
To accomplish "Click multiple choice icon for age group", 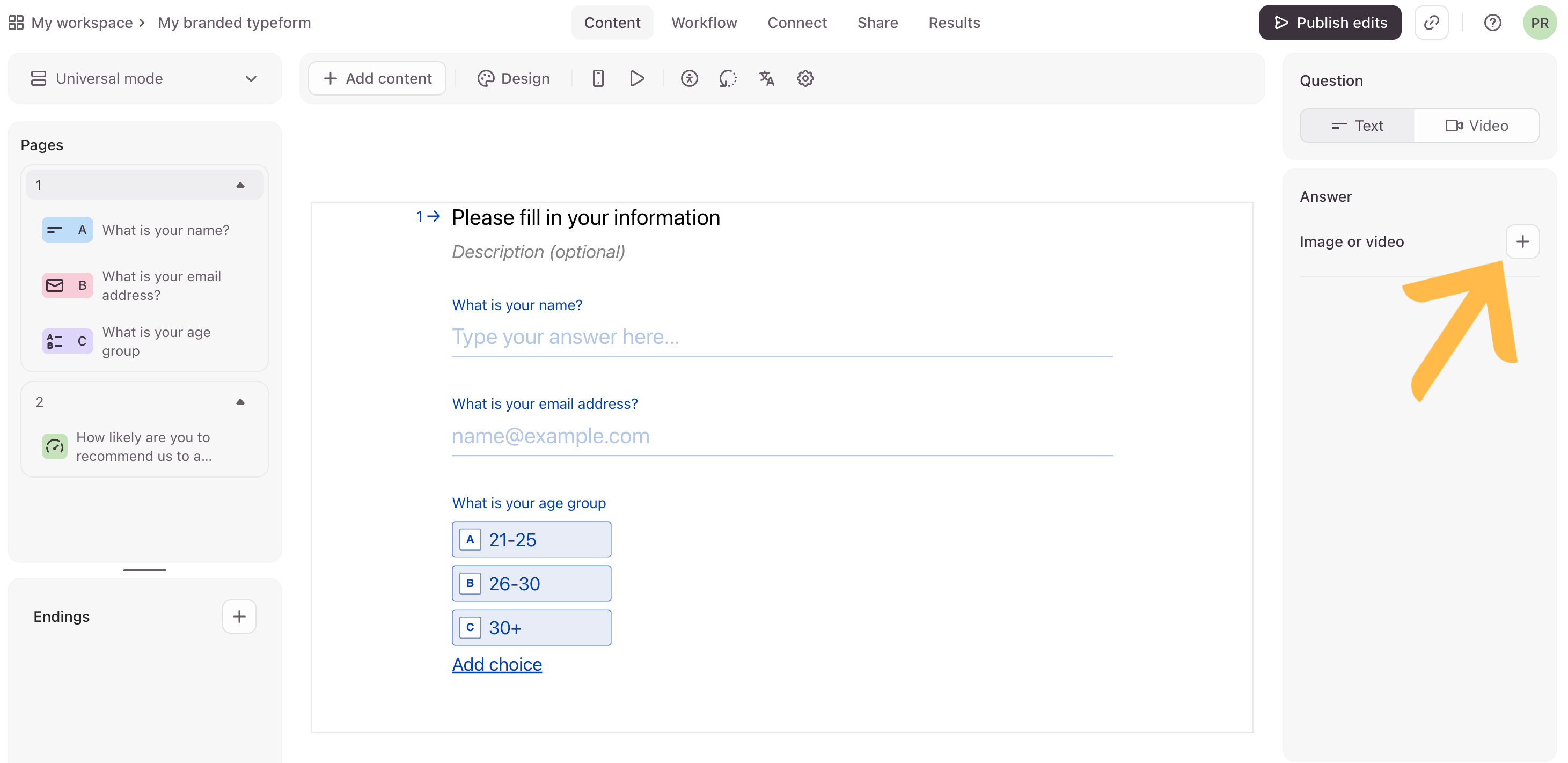I will 67,341.
